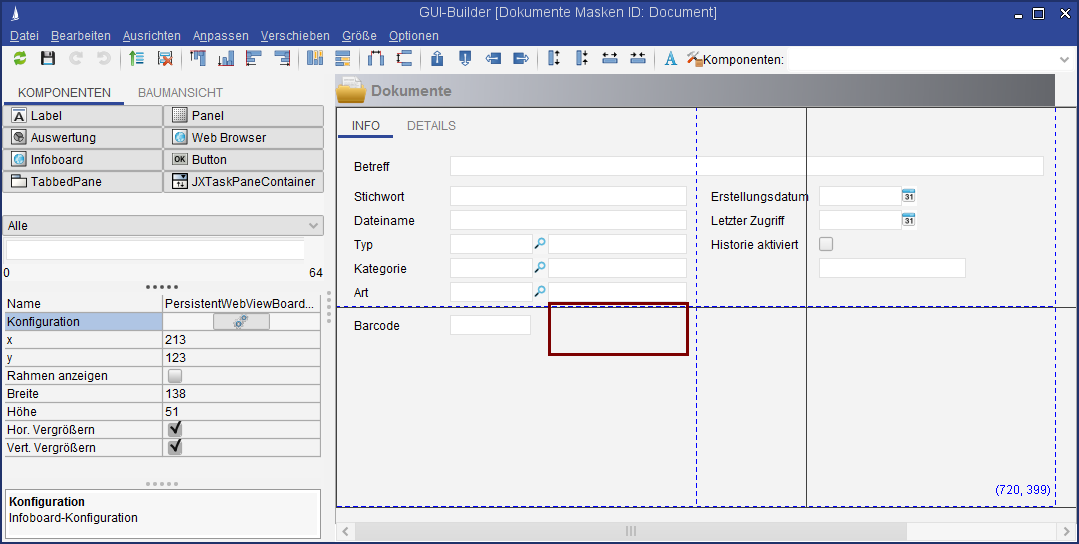The image size is (1079, 544).
Task: Open the Konfiguration gear button
Action: click(241, 322)
